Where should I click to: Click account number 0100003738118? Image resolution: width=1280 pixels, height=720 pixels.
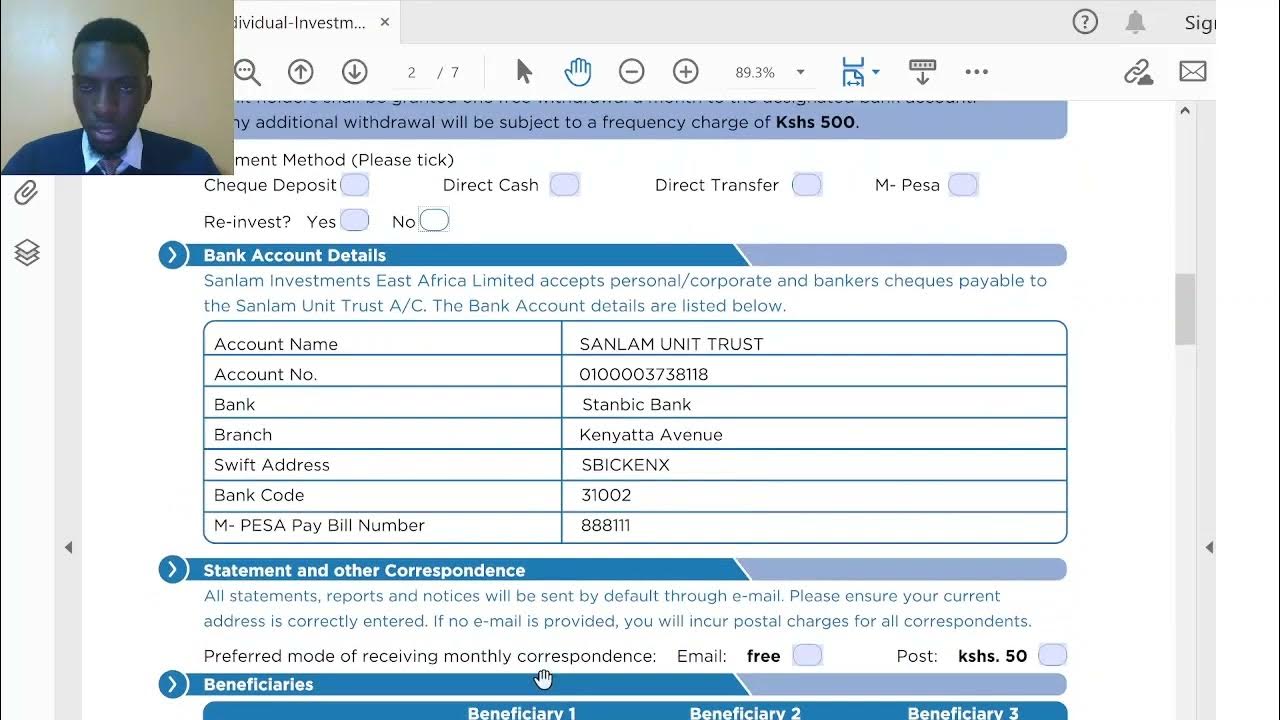pos(644,374)
